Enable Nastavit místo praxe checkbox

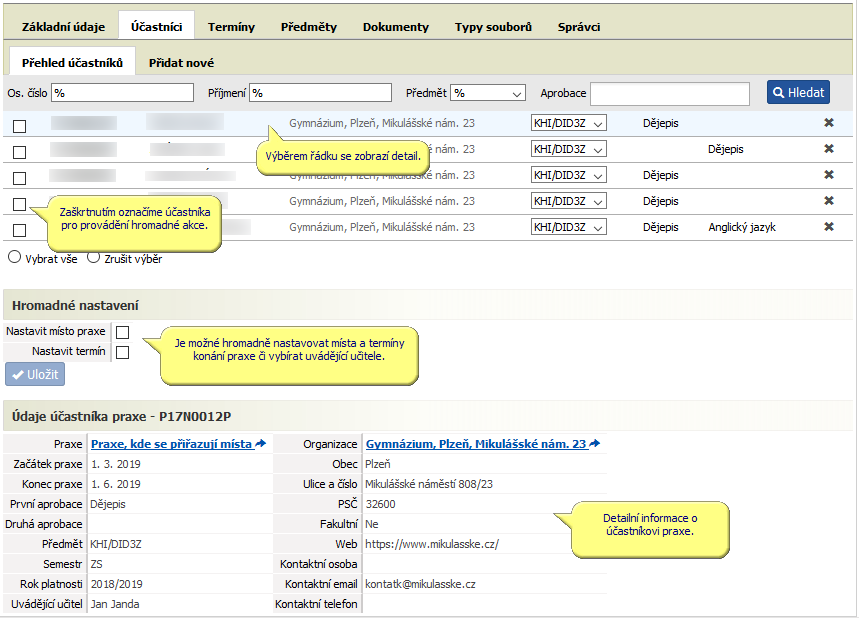(x=123, y=332)
